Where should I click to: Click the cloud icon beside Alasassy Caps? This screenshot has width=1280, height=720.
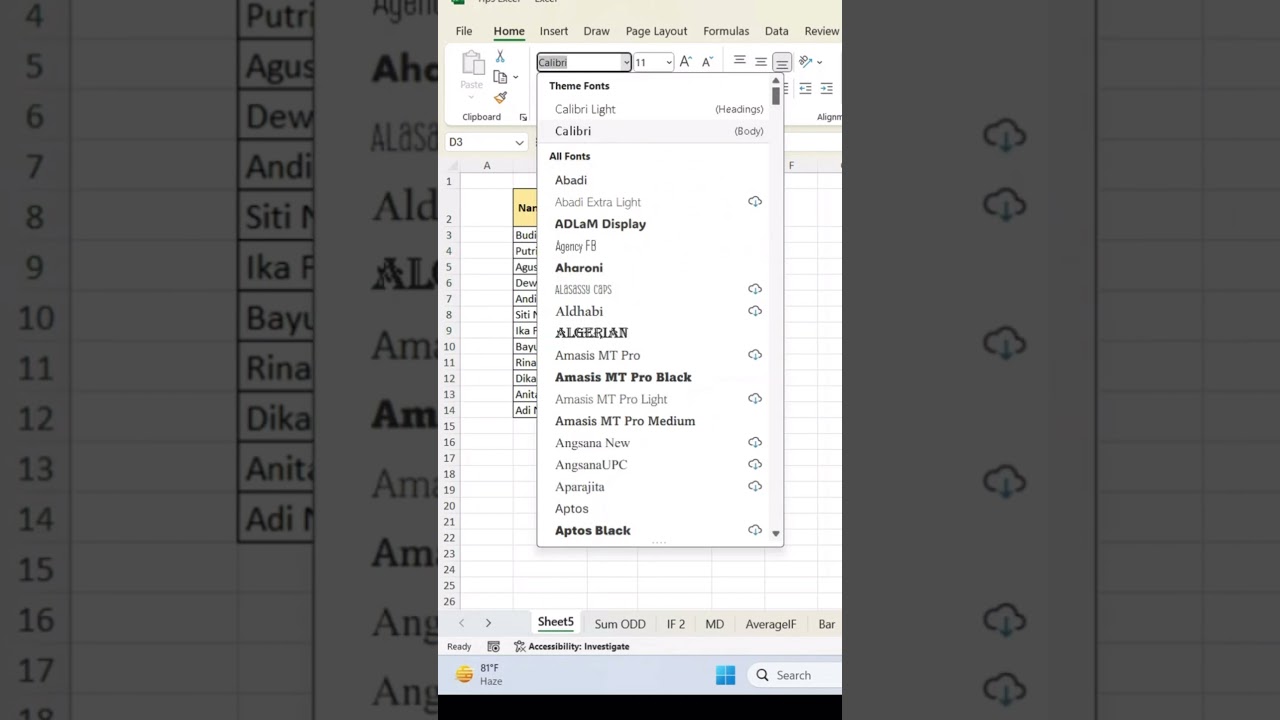[x=755, y=289]
